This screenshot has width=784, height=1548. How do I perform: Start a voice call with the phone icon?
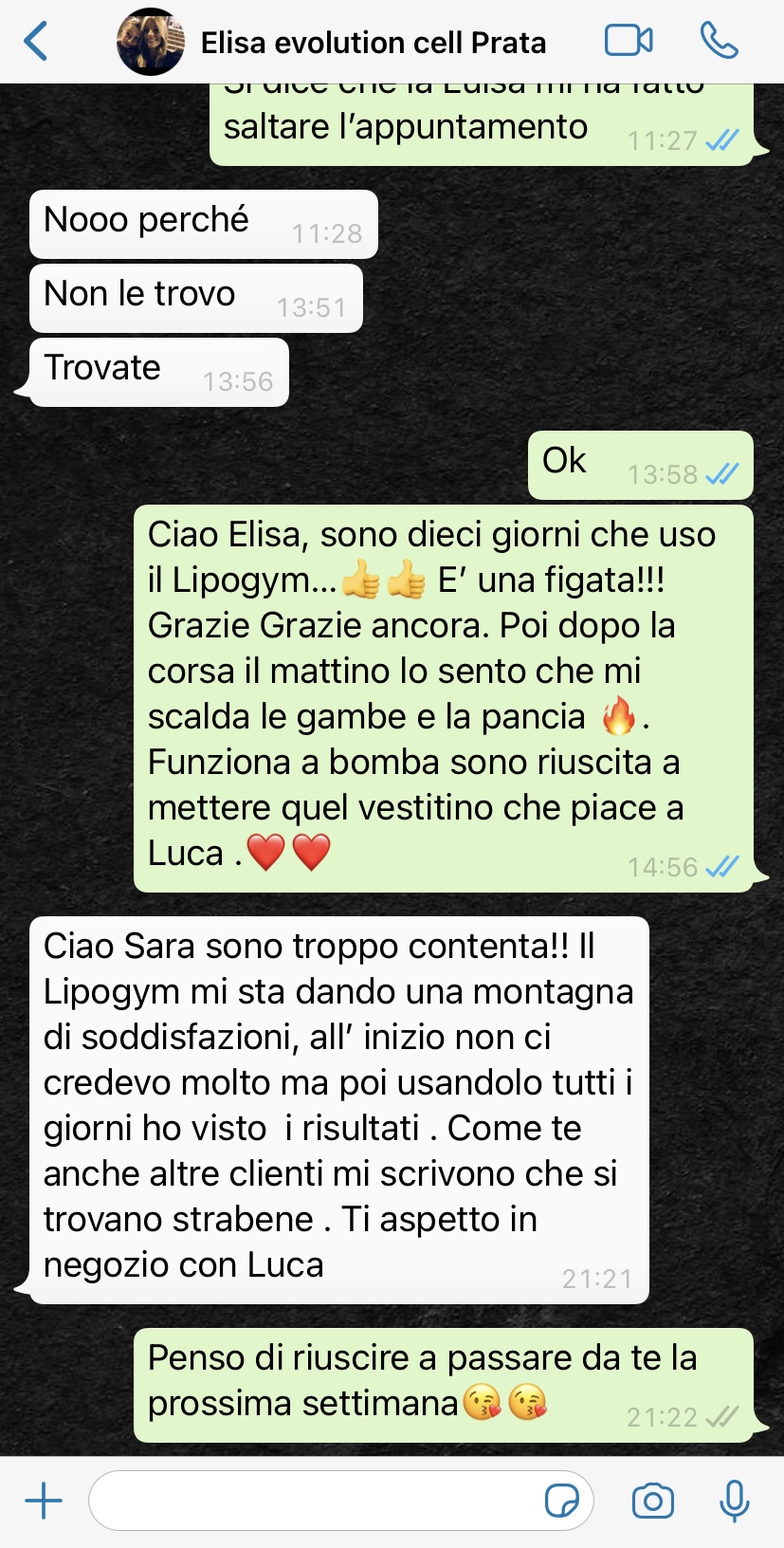tap(720, 41)
